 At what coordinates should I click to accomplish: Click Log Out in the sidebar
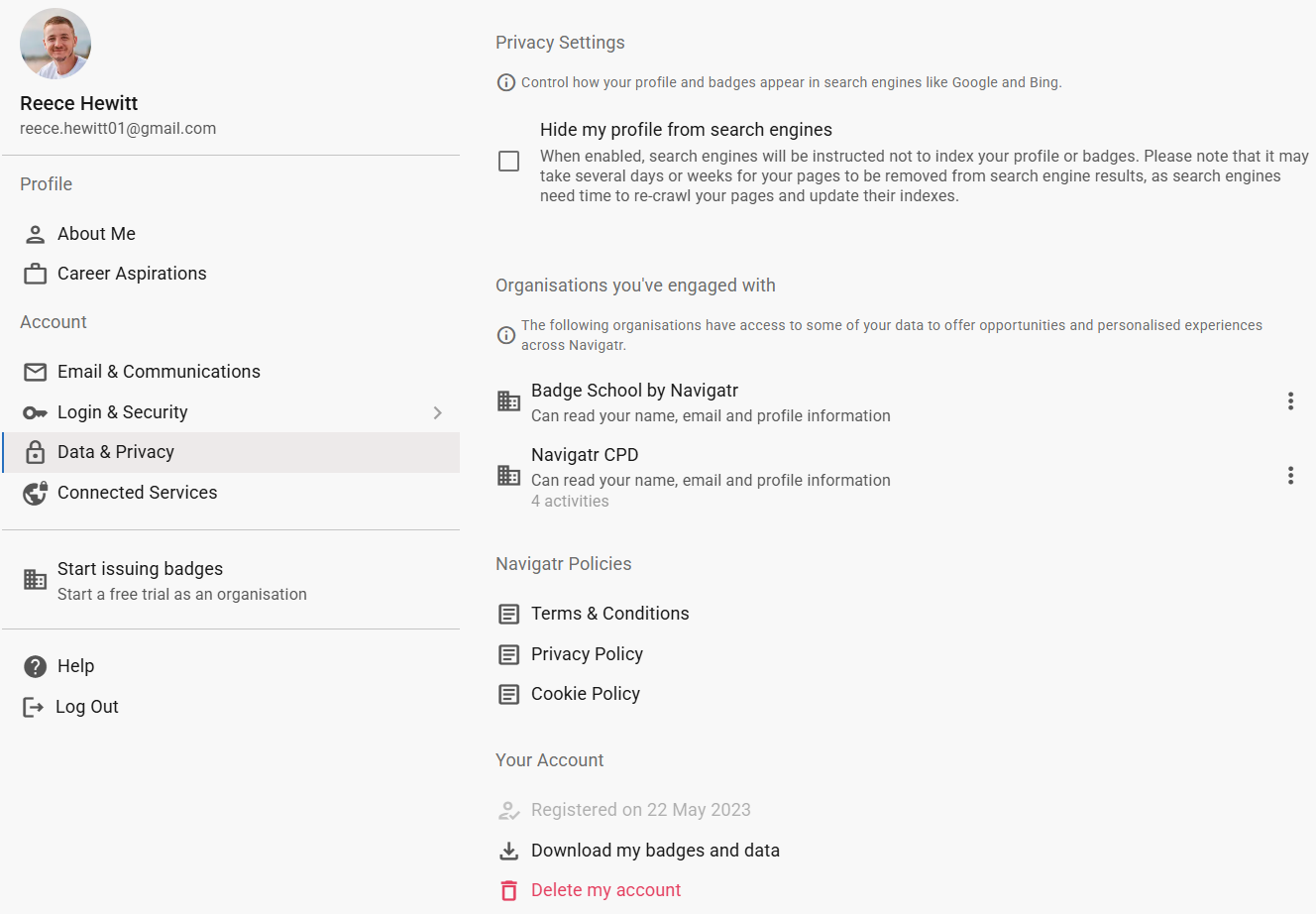tap(86, 707)
